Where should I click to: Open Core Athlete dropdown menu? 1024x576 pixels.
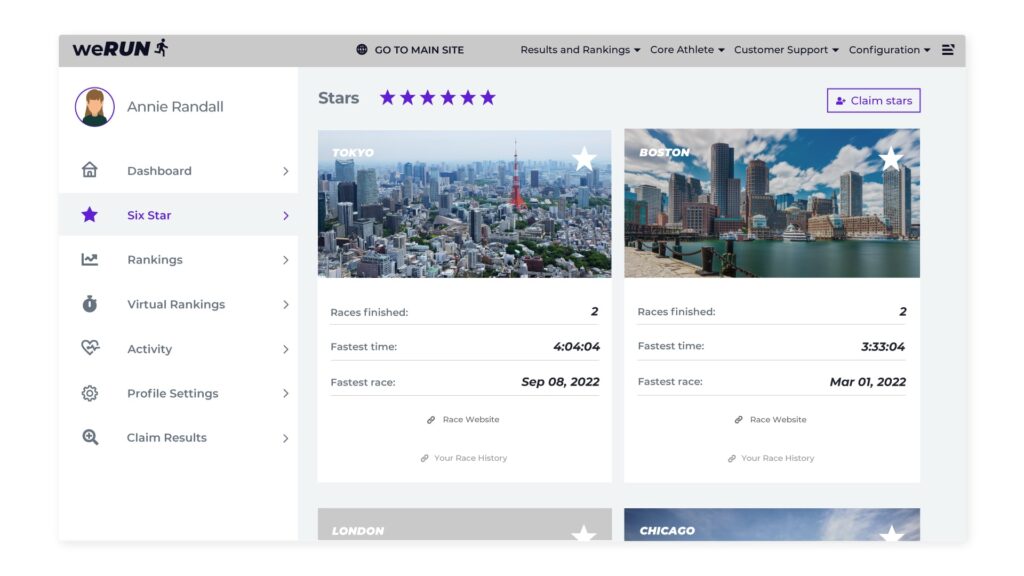coord(687,50)
